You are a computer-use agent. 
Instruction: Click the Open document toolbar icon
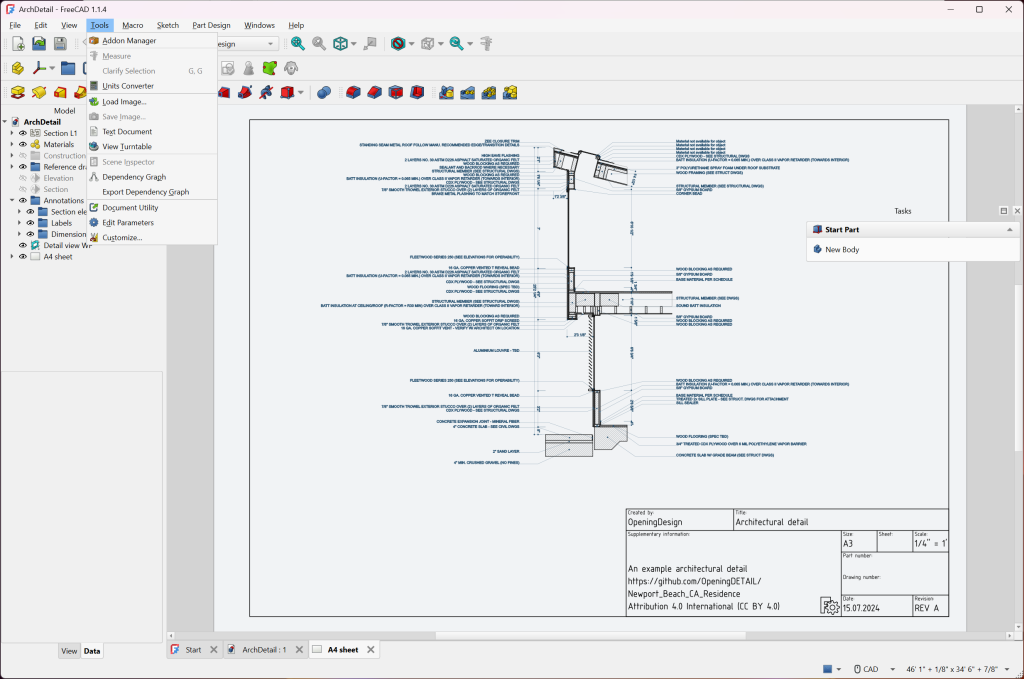click(39, 44)
